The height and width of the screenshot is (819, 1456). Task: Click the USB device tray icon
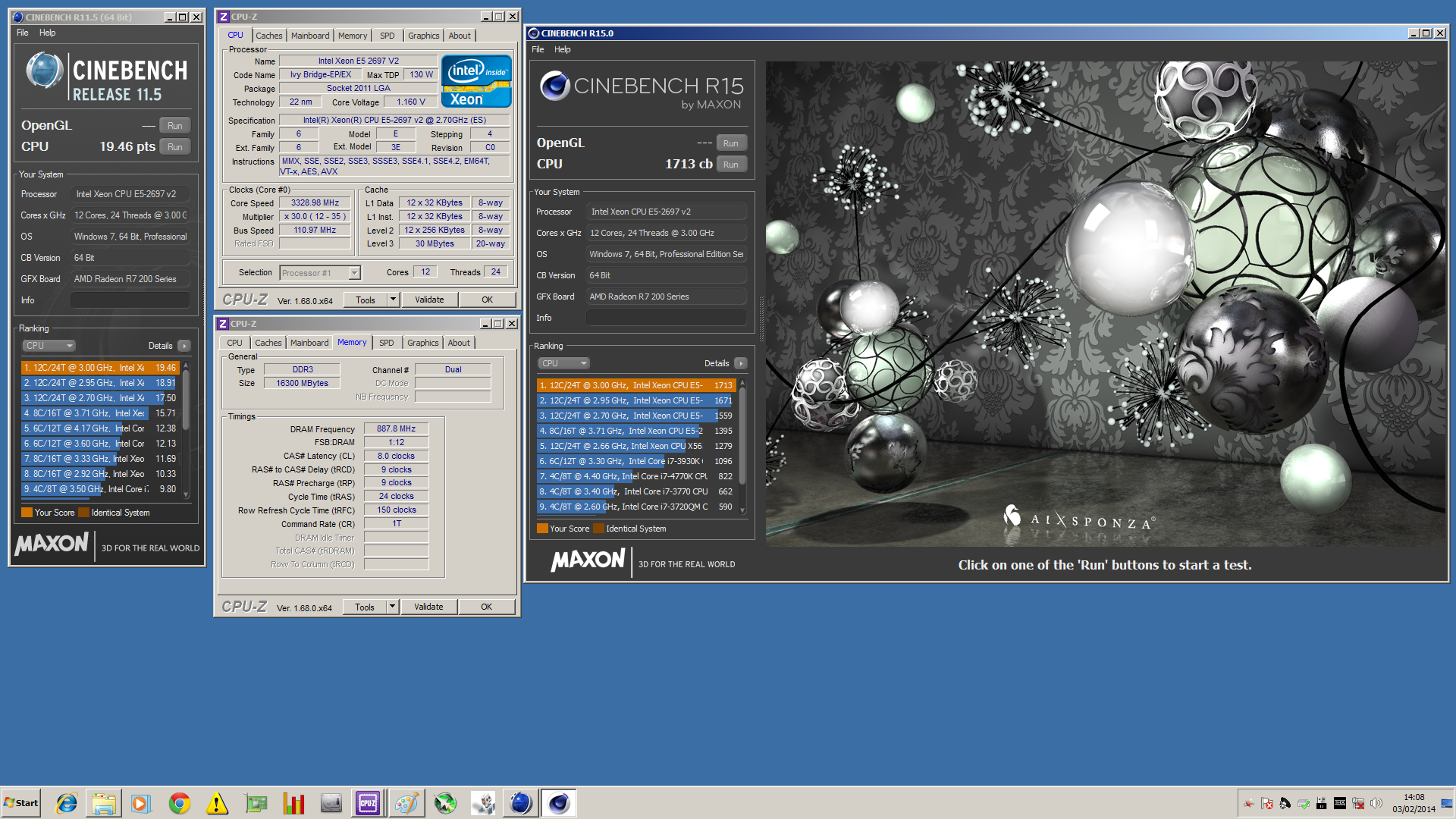[1322, 803]
